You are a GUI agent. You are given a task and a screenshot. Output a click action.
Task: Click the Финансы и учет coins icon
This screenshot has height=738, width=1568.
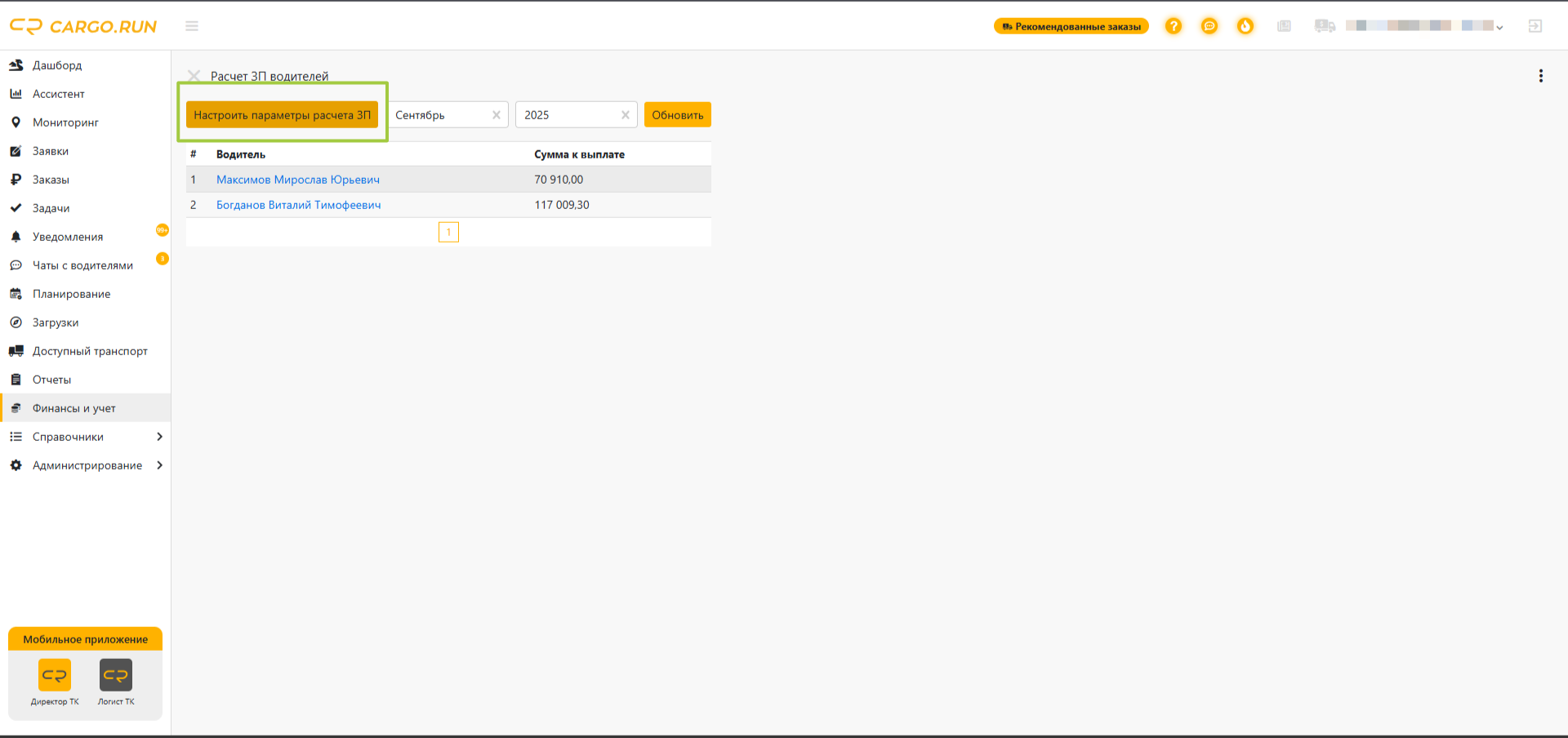(16, 408)
